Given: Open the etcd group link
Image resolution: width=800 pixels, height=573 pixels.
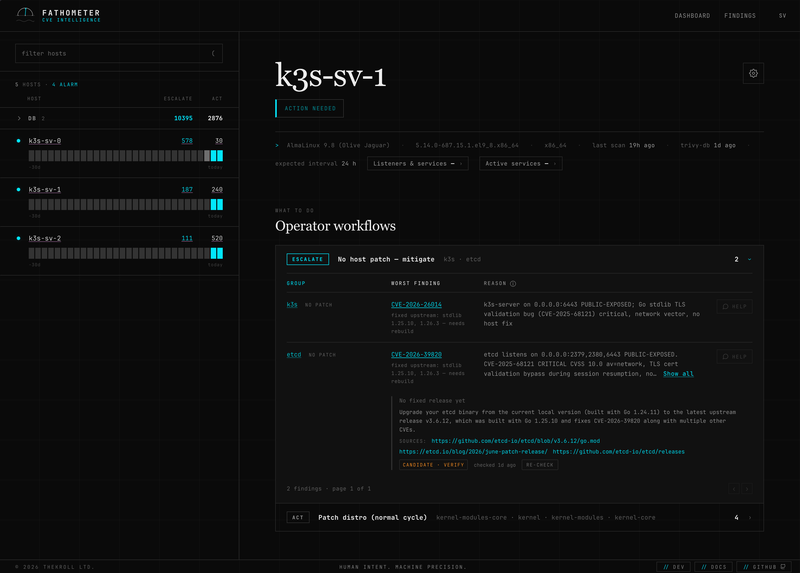Looking at the screenshot, I should (x=294, y=355).
